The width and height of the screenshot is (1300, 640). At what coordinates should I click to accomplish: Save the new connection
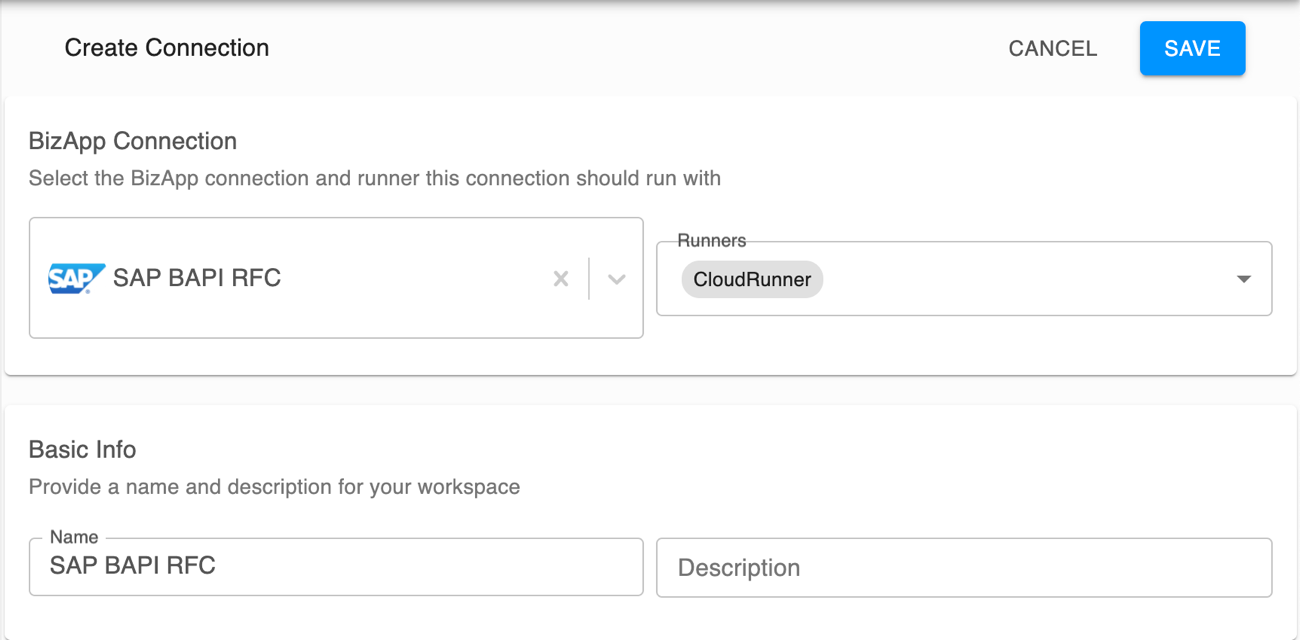pos(1192,48)
